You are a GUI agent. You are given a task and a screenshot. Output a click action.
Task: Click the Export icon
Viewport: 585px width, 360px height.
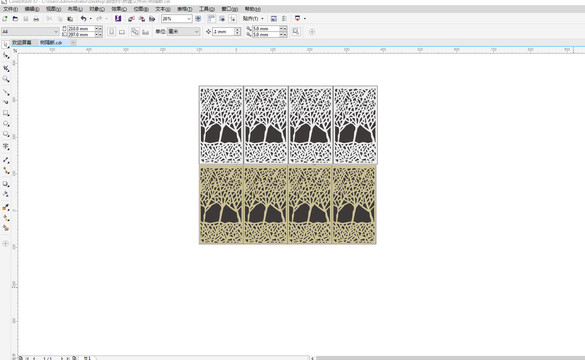[x=141, y=19]
